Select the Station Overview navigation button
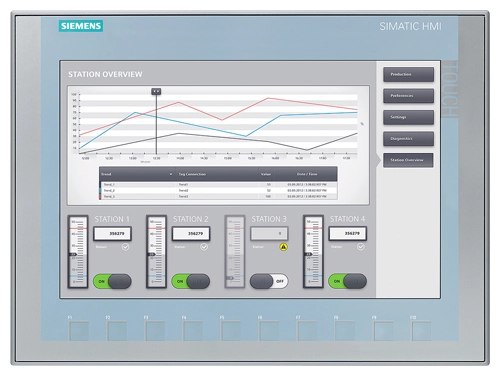This screenshot has width=500, height=376. click(x=408, y=160)
